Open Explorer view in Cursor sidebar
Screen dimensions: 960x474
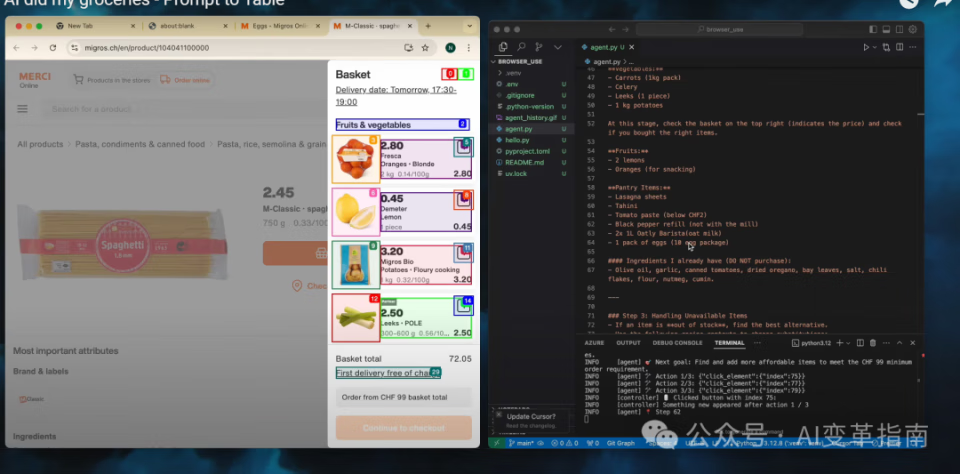click(x=503, y=47)
